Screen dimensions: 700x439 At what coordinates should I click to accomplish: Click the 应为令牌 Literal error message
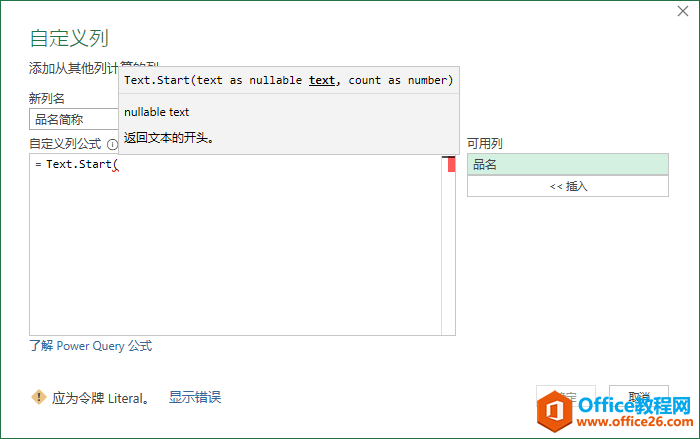coord(100,398)
